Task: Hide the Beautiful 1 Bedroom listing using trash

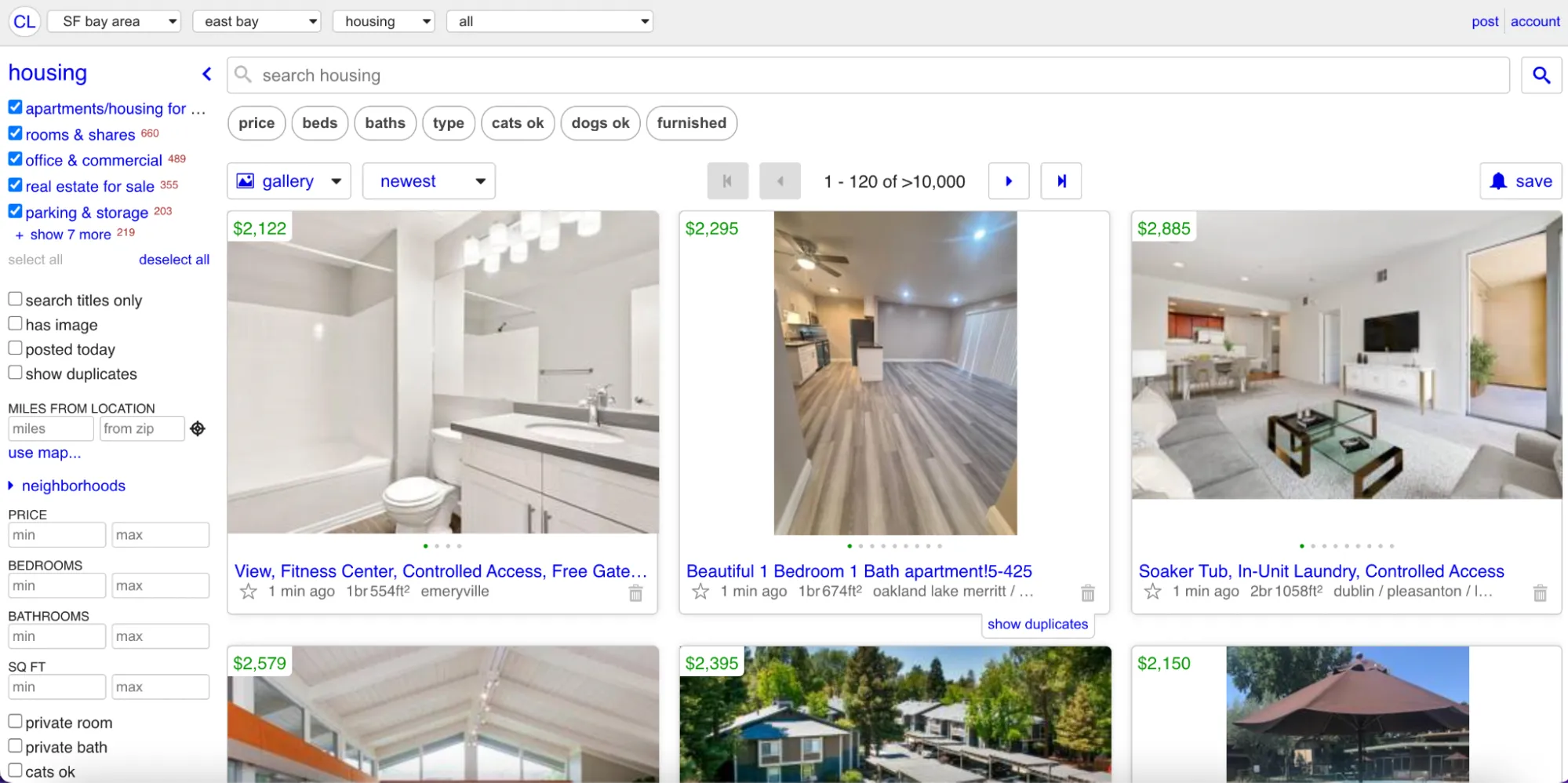Action: coord(1087,593)
